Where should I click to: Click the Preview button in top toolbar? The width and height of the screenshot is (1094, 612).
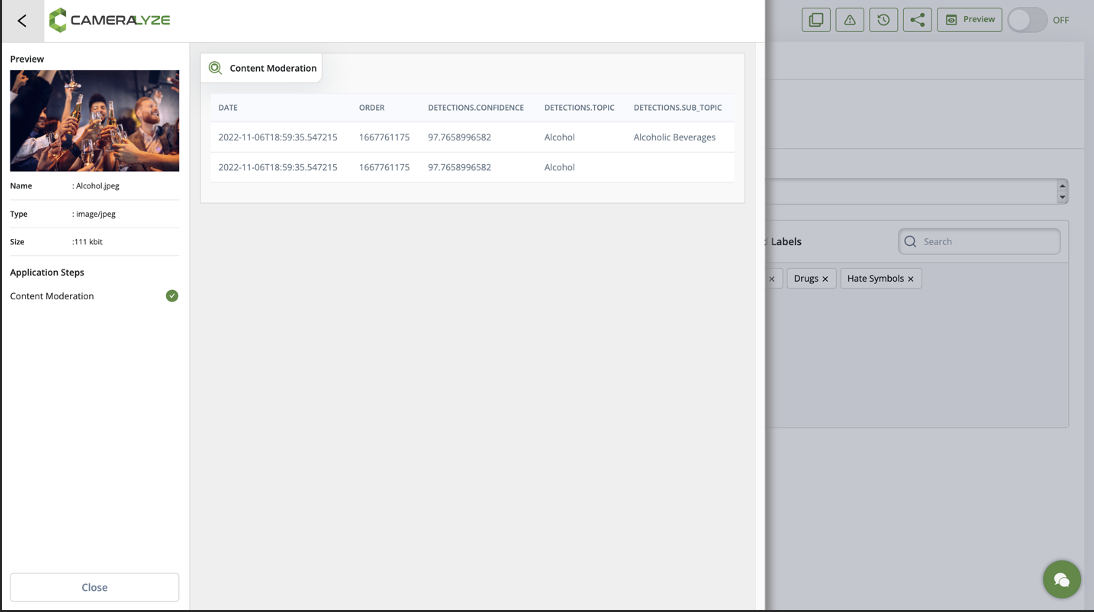[x=970, y=20]
